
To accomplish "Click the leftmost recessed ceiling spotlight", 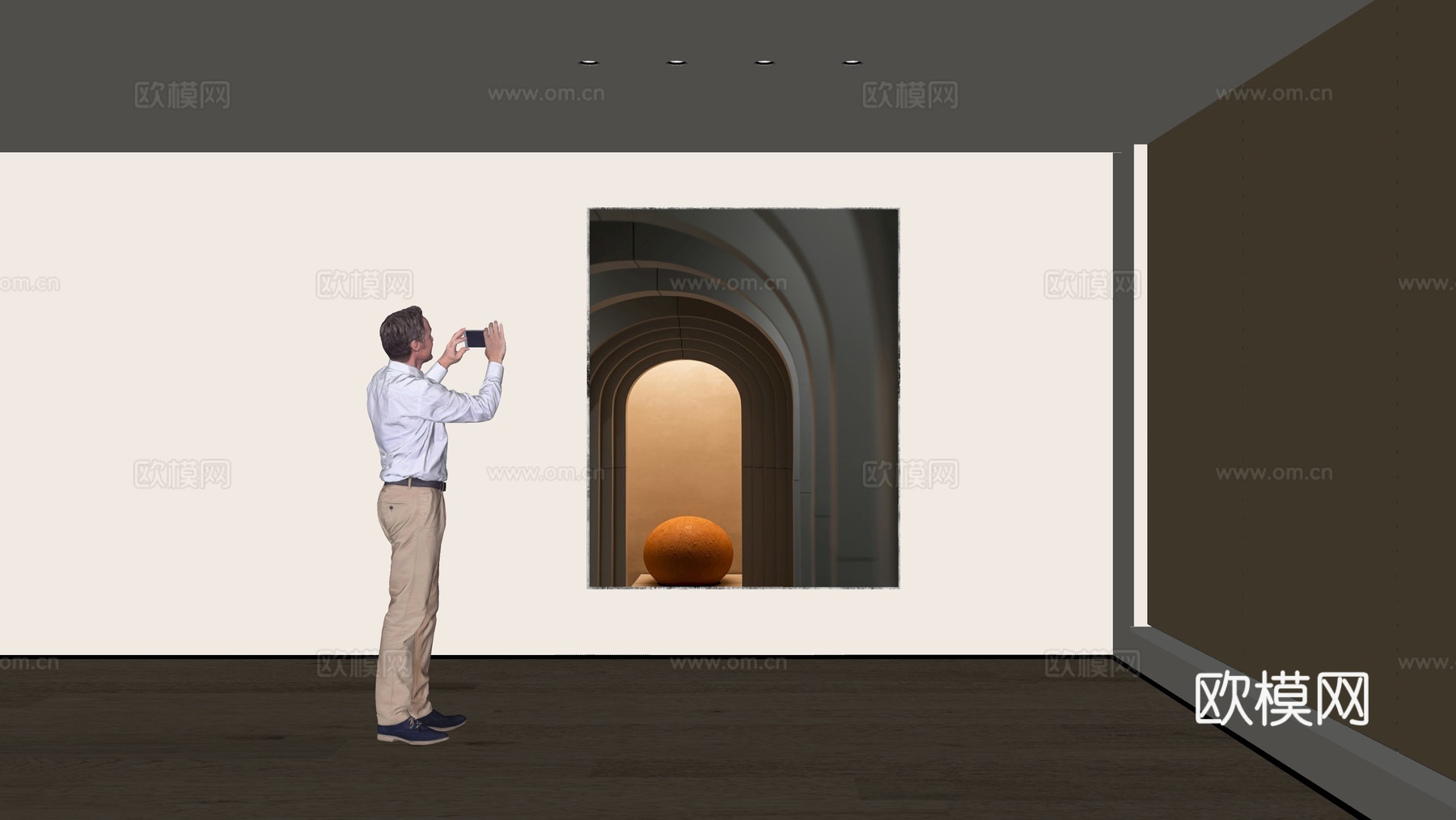I will [589, 61].
